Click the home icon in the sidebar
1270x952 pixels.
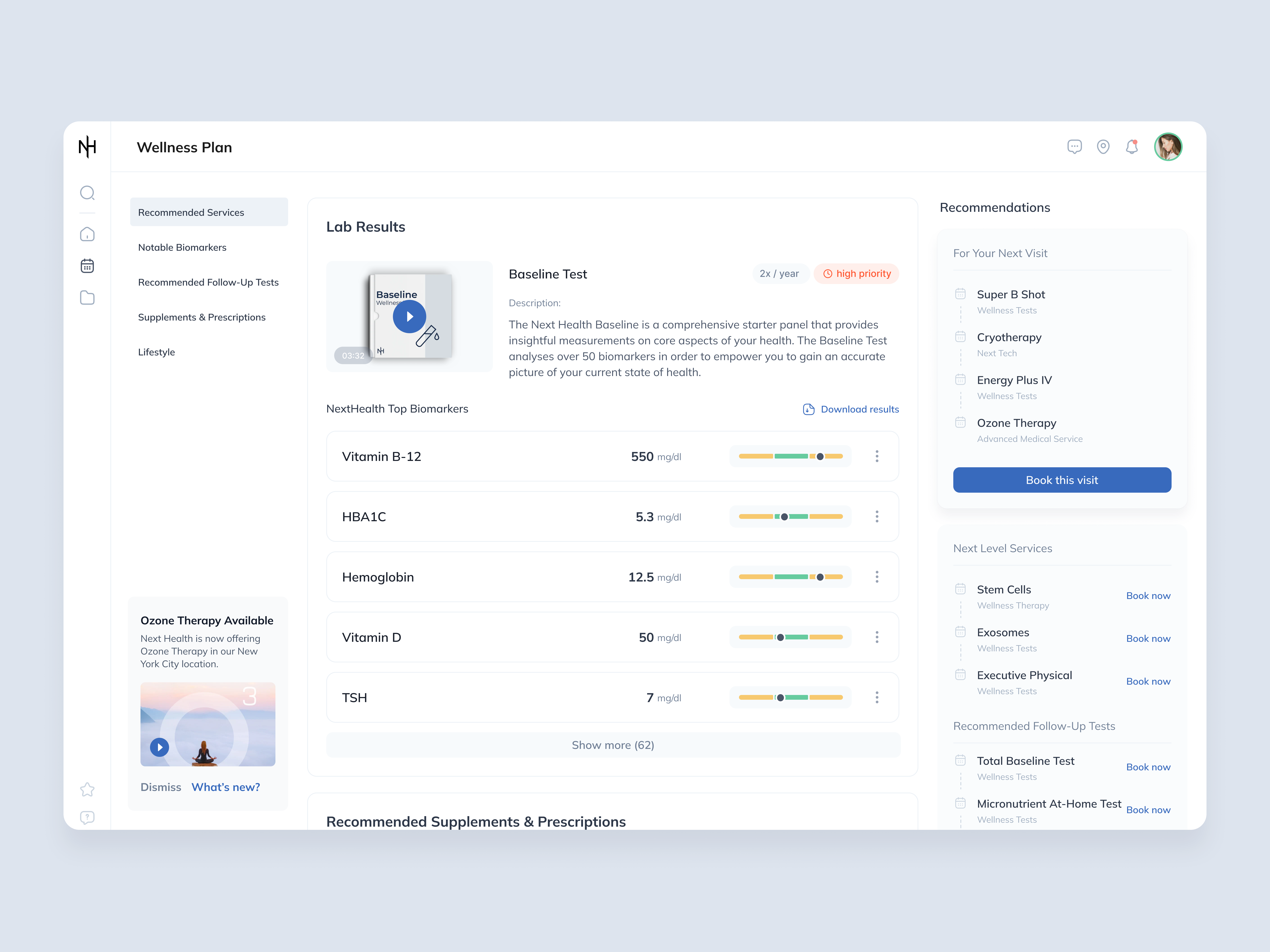pyautogui.click(x=87, y=234)
